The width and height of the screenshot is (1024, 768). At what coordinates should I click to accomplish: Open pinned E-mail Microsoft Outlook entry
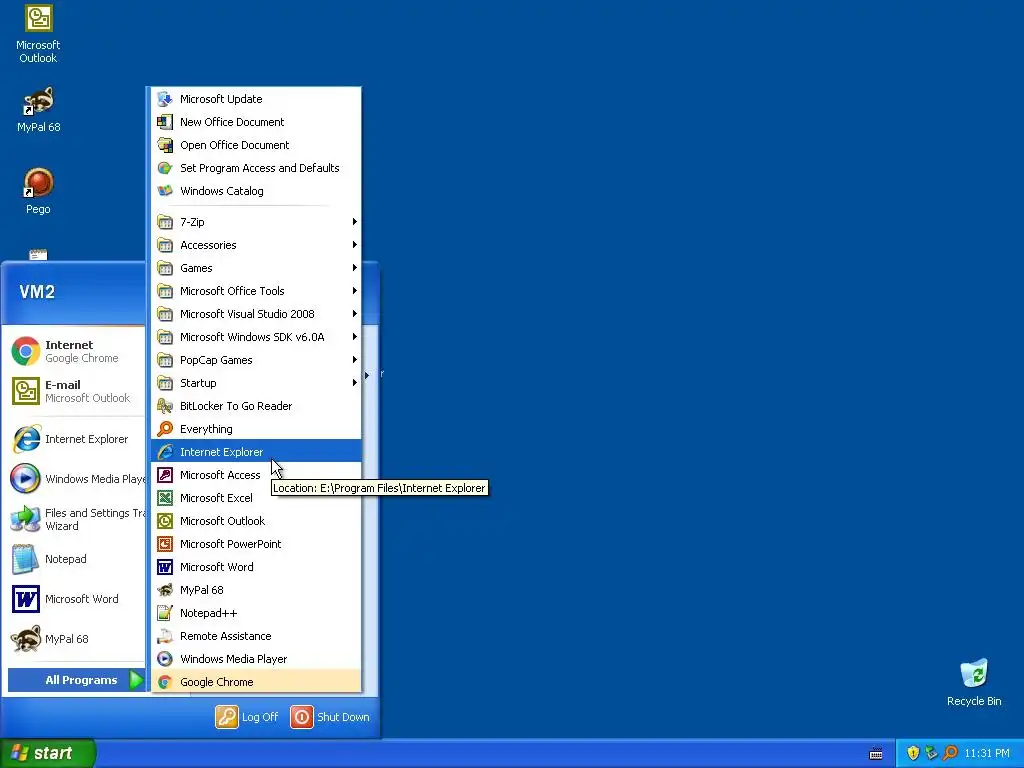(x=76, y=391)
